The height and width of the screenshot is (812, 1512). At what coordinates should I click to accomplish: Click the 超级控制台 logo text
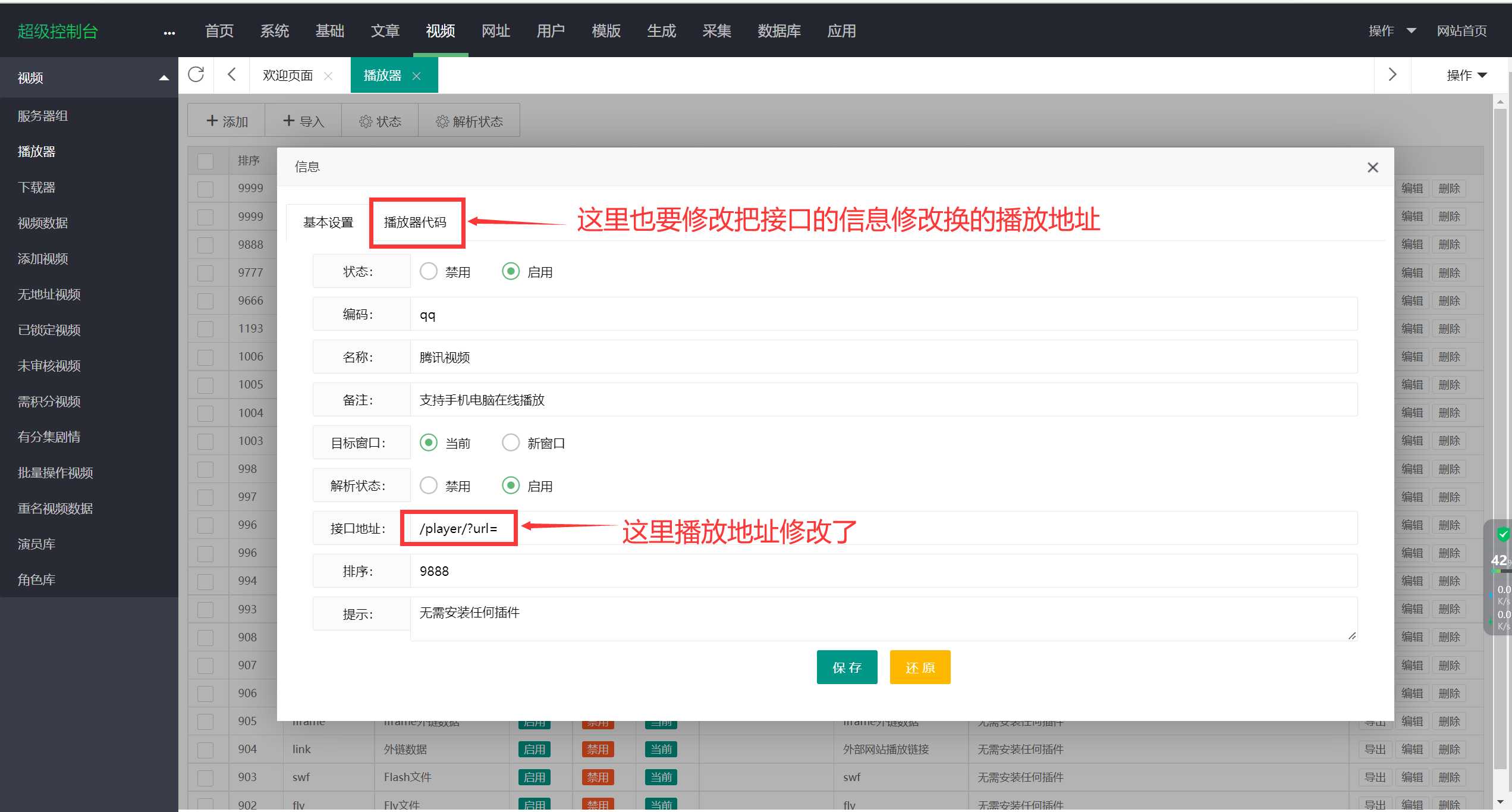(58, 32)
